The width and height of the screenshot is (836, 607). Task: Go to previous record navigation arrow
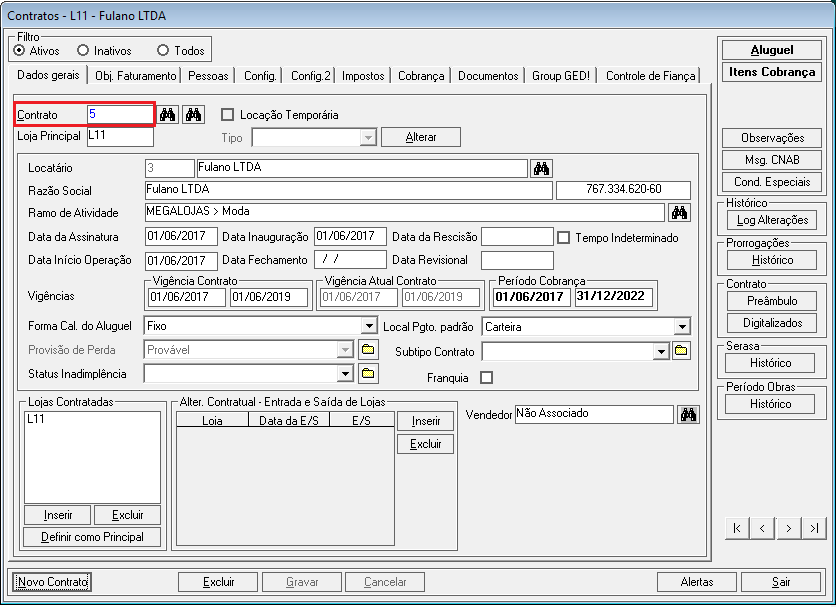pos(762,528)
